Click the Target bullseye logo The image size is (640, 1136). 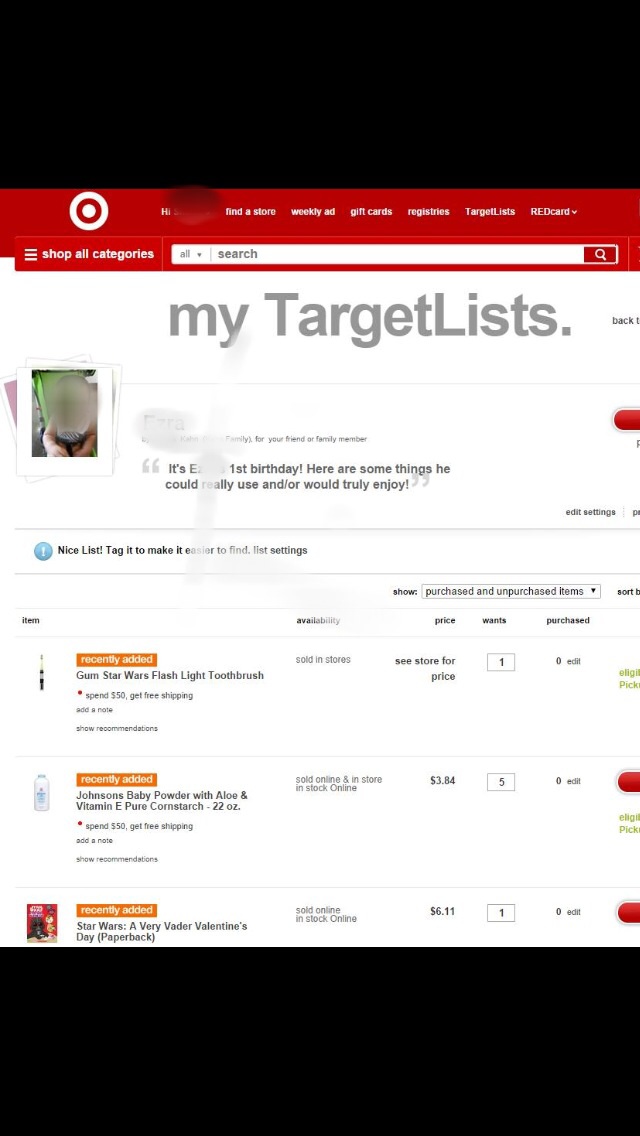coord(88,211)
